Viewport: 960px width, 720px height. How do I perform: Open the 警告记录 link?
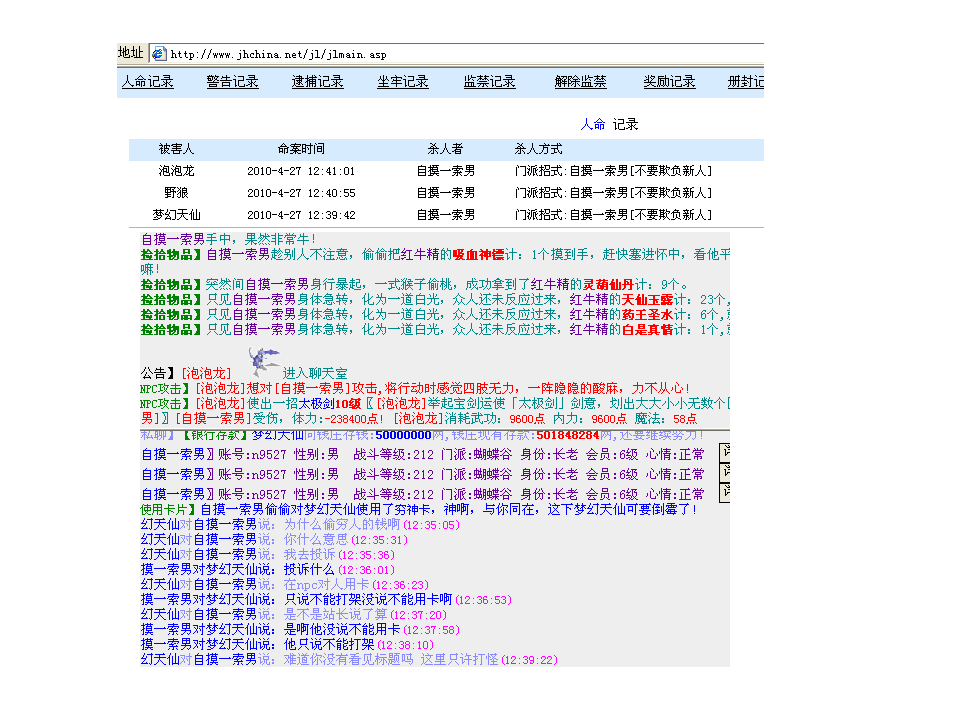[232, 81]
